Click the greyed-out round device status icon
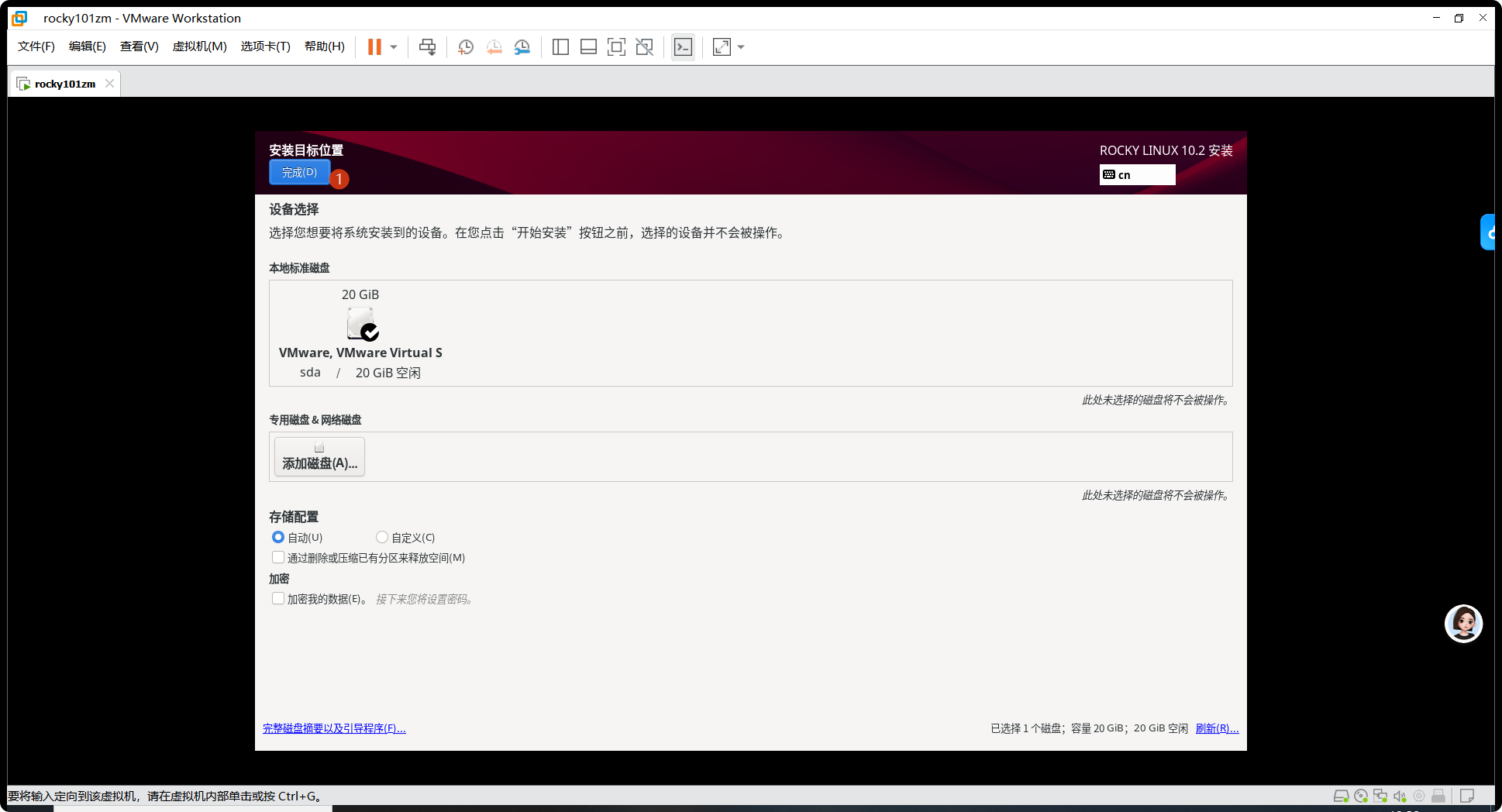The width and height of the screenshot is (1502, 812). pos(1419,796)
